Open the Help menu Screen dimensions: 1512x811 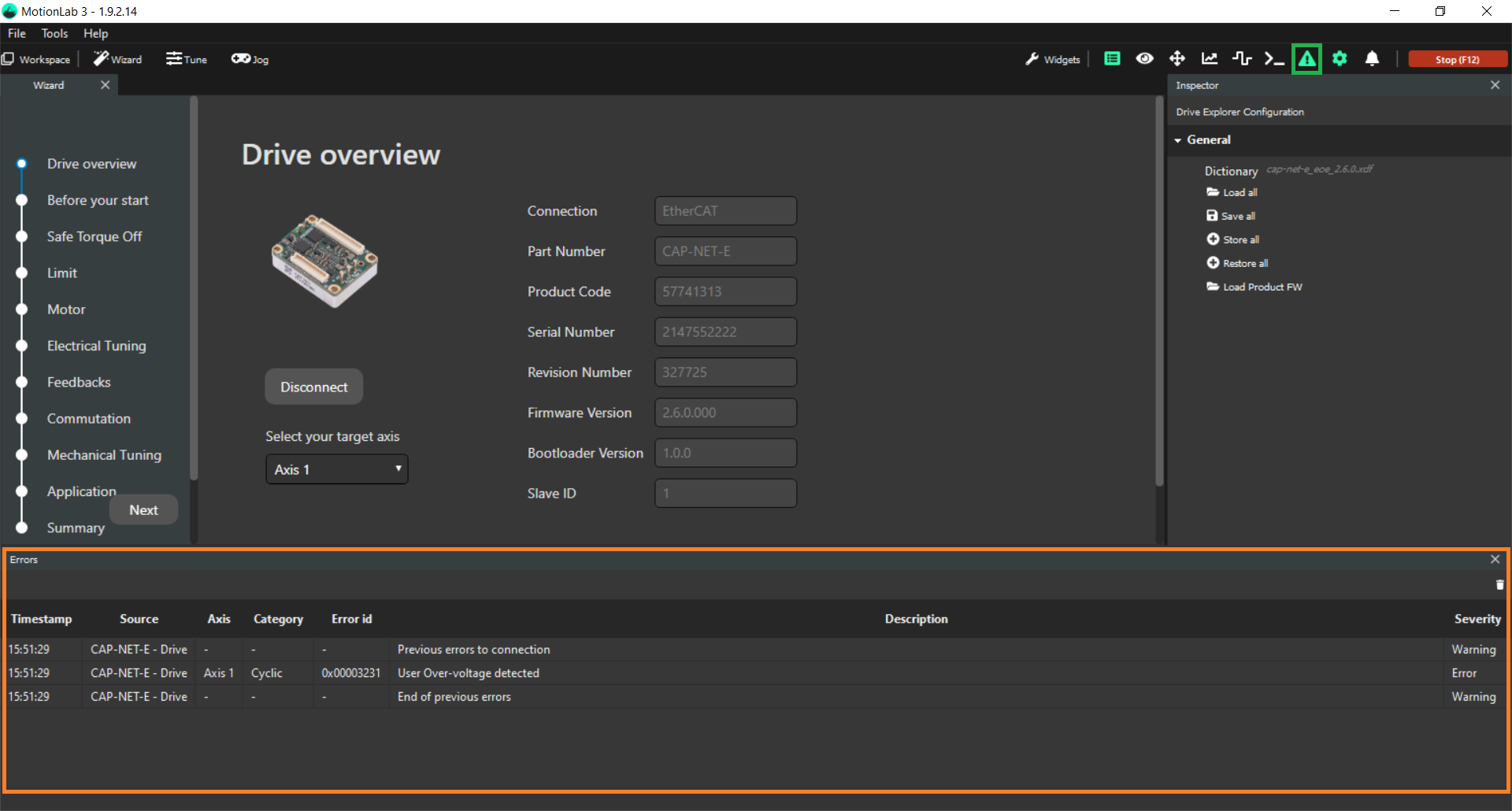[95, 33]
